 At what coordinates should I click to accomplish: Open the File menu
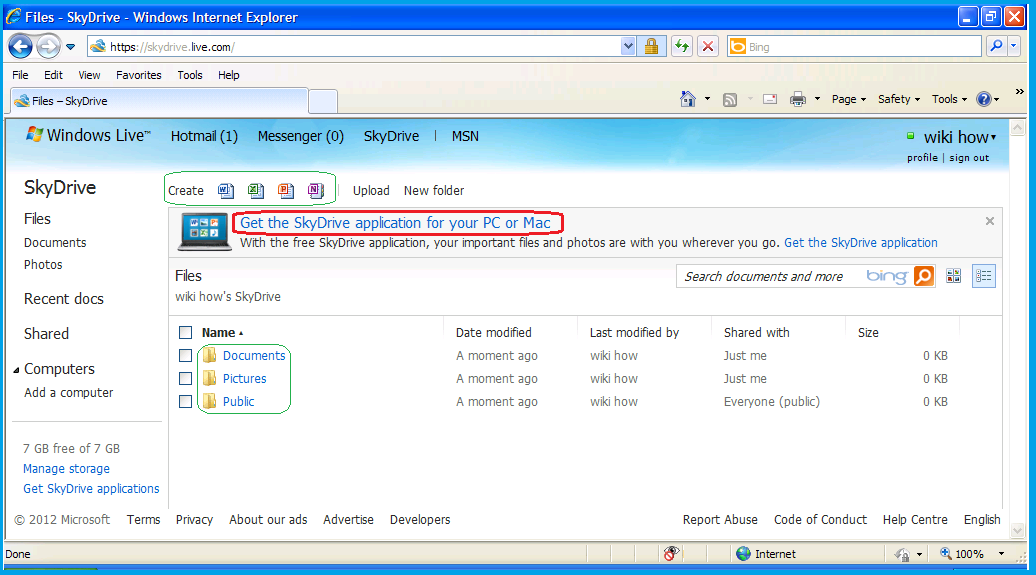[20, 75]
